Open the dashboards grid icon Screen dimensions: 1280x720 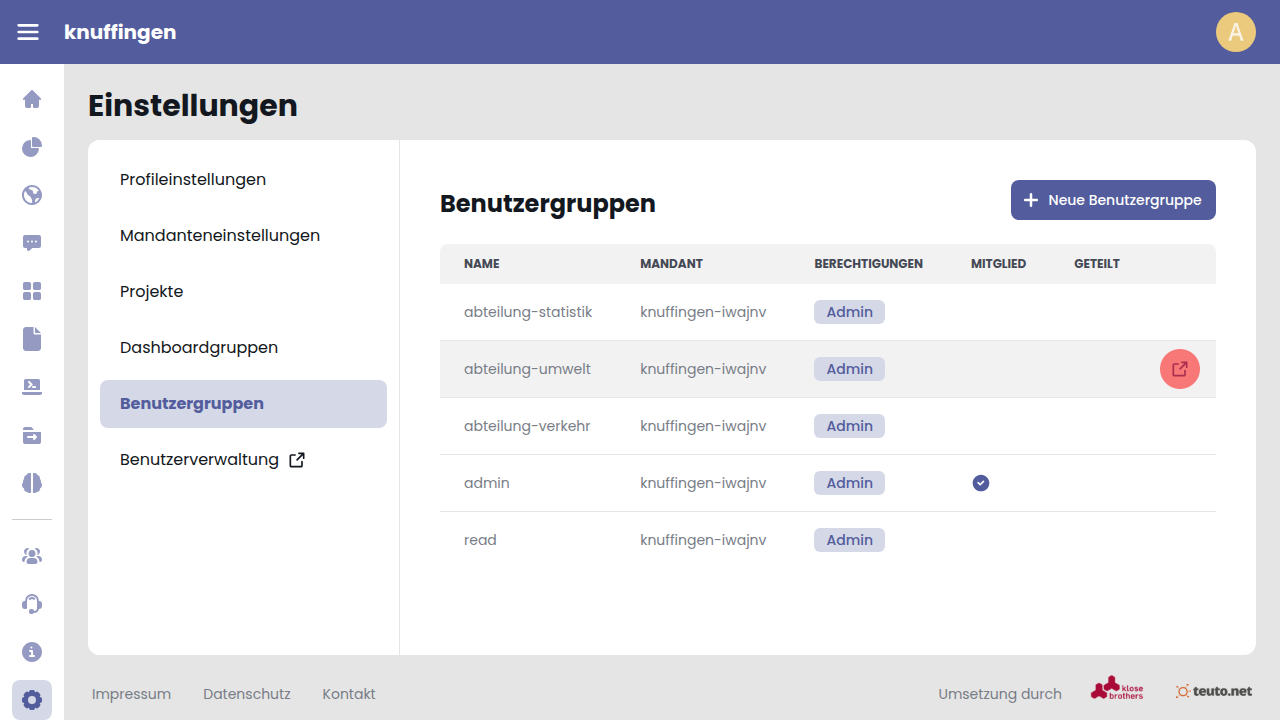point(32,291)
